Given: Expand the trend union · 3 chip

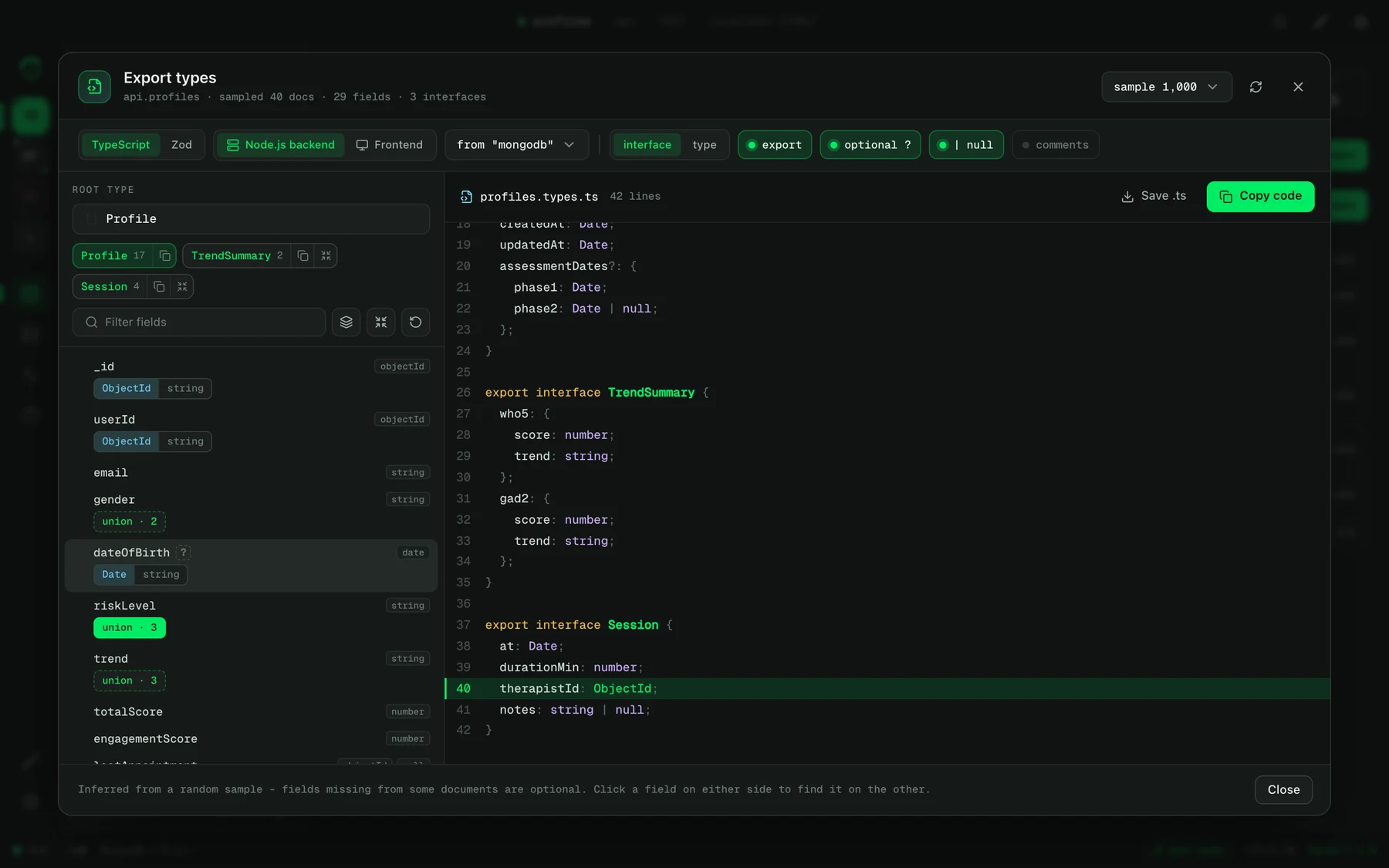Looking at the screenshot, I should [130, 681].
